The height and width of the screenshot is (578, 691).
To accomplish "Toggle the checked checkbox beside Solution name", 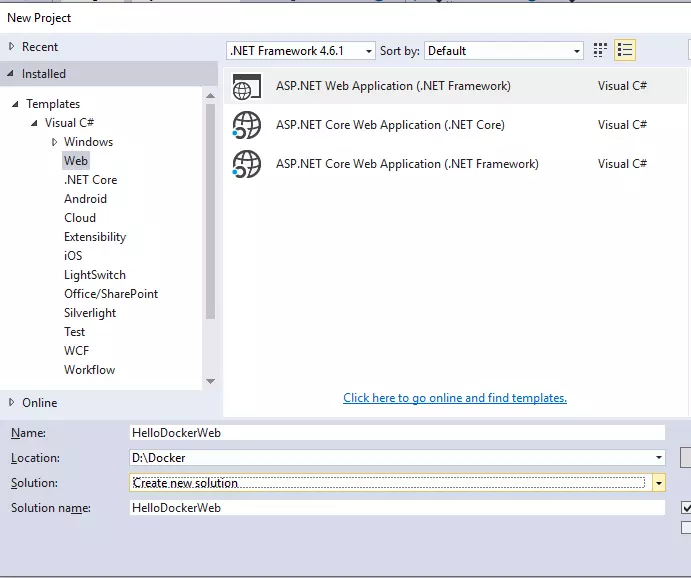I will pos(686,508).
